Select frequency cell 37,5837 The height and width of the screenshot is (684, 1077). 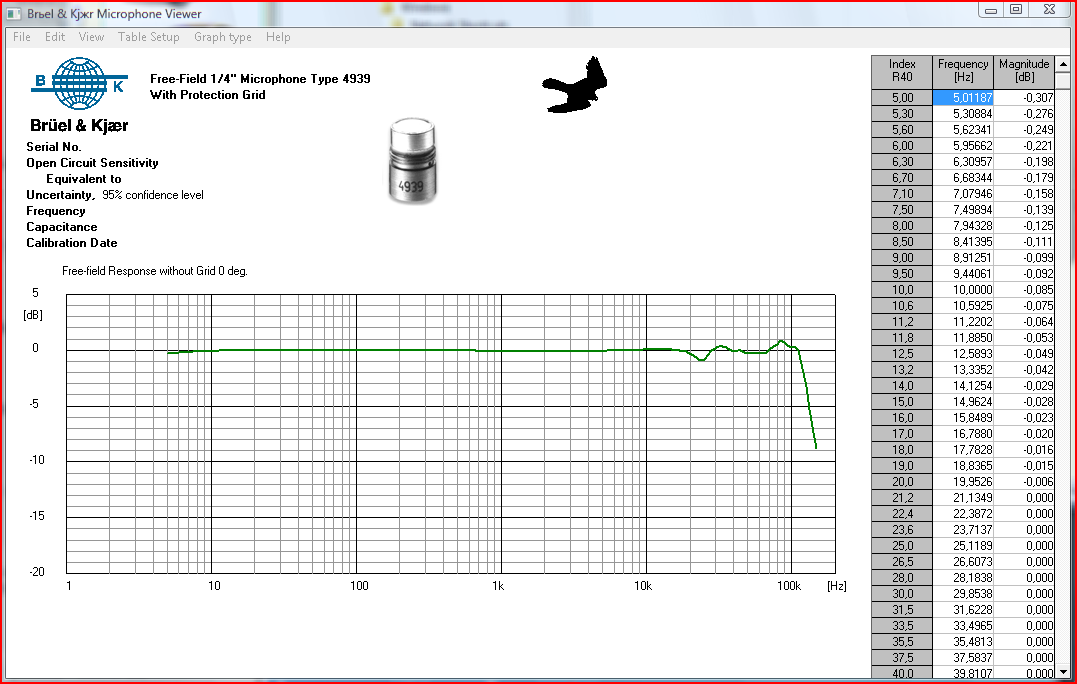pyautogui.click(x=963, y=657)
